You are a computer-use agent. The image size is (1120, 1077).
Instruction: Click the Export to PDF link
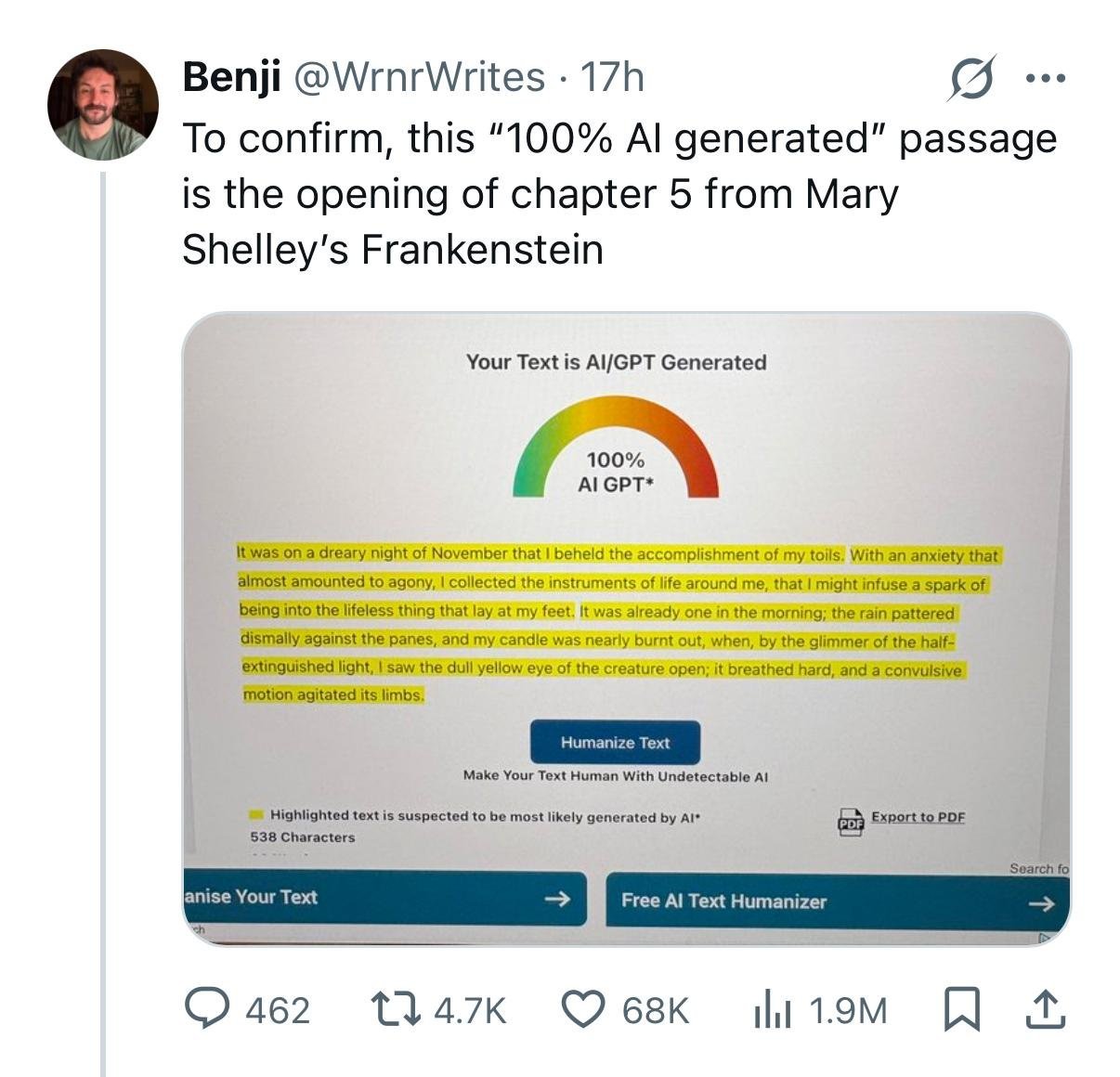tap(918, 817)
